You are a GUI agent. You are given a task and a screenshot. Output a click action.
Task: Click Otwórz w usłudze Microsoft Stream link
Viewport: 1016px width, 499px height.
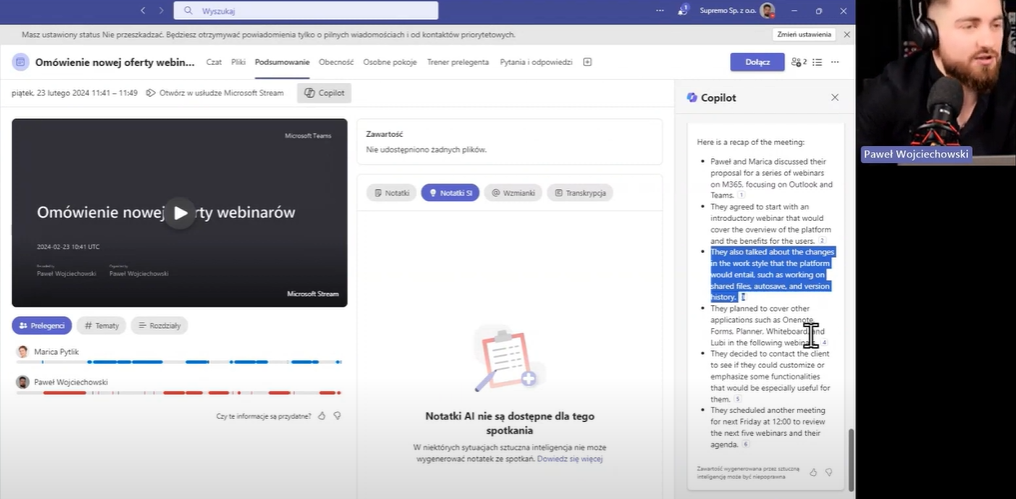click(215, 93)
